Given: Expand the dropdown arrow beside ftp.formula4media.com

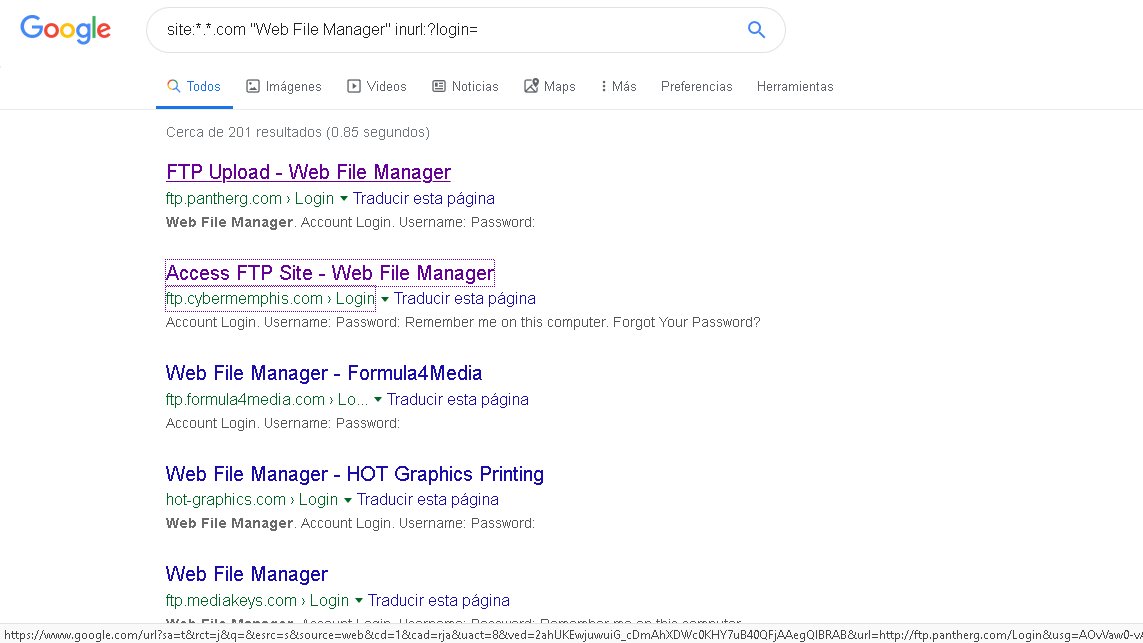Looking at the screenshot, I should (378, 400).
